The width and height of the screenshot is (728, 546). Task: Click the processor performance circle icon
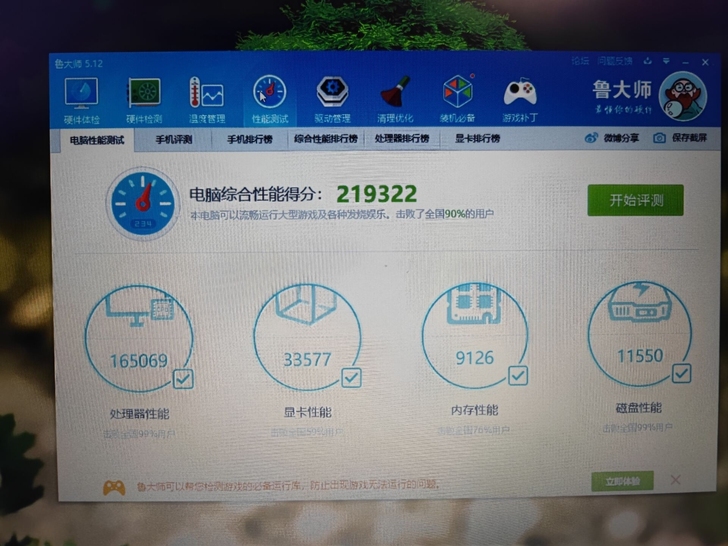(139, 339)
